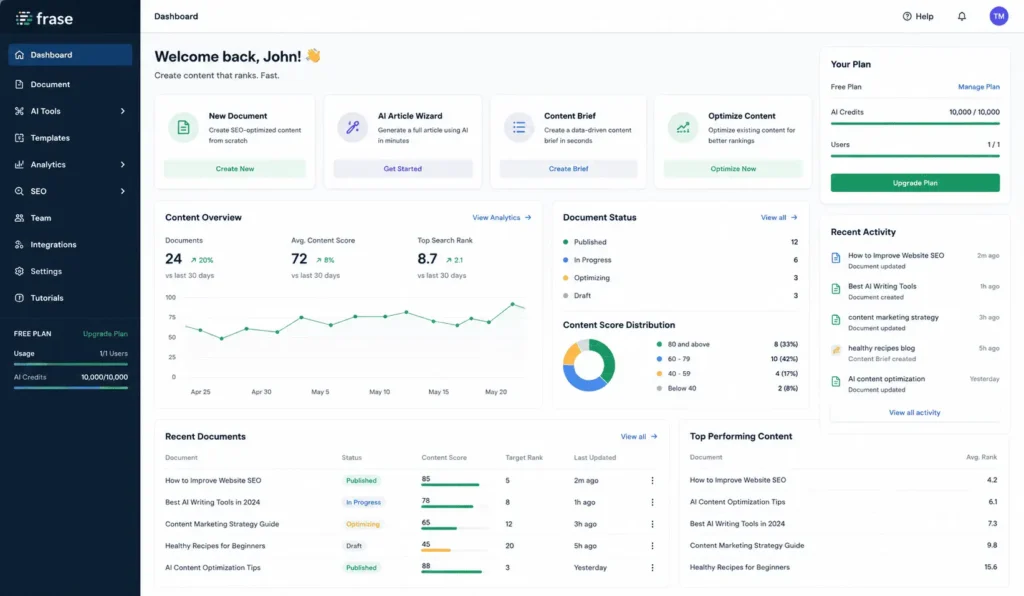Viewport: 1024px width, 596px height.
Task: Click the Get Started button
Action: (403, 168)
